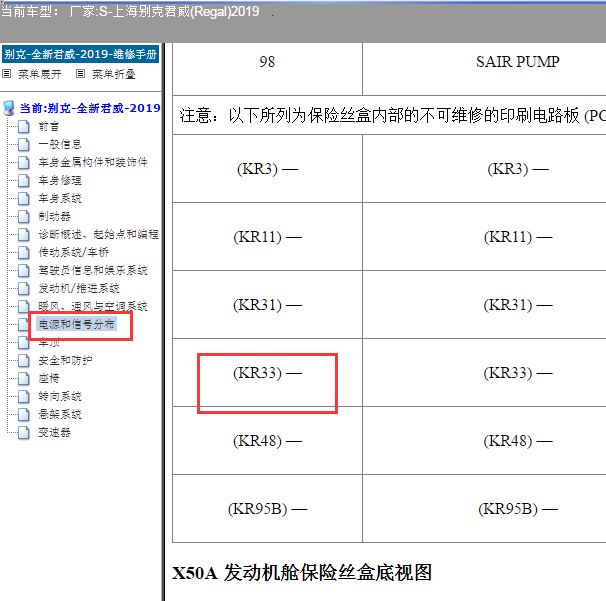This screenshot has height=601, width=606.
Task: Open the 安全和防护 tree item
Action: 65,360
